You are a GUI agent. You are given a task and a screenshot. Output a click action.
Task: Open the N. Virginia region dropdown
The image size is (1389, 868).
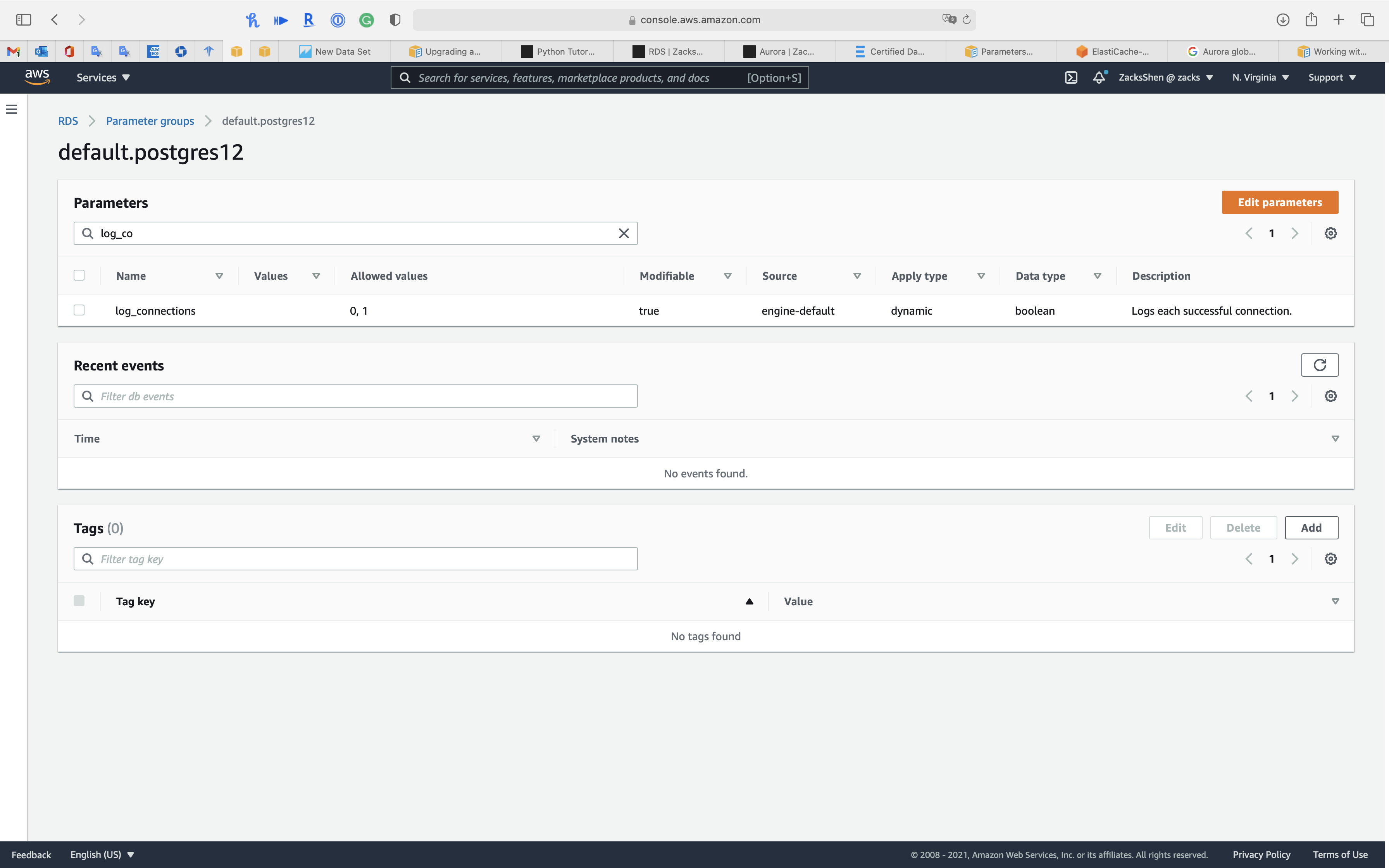(1260, 77)
